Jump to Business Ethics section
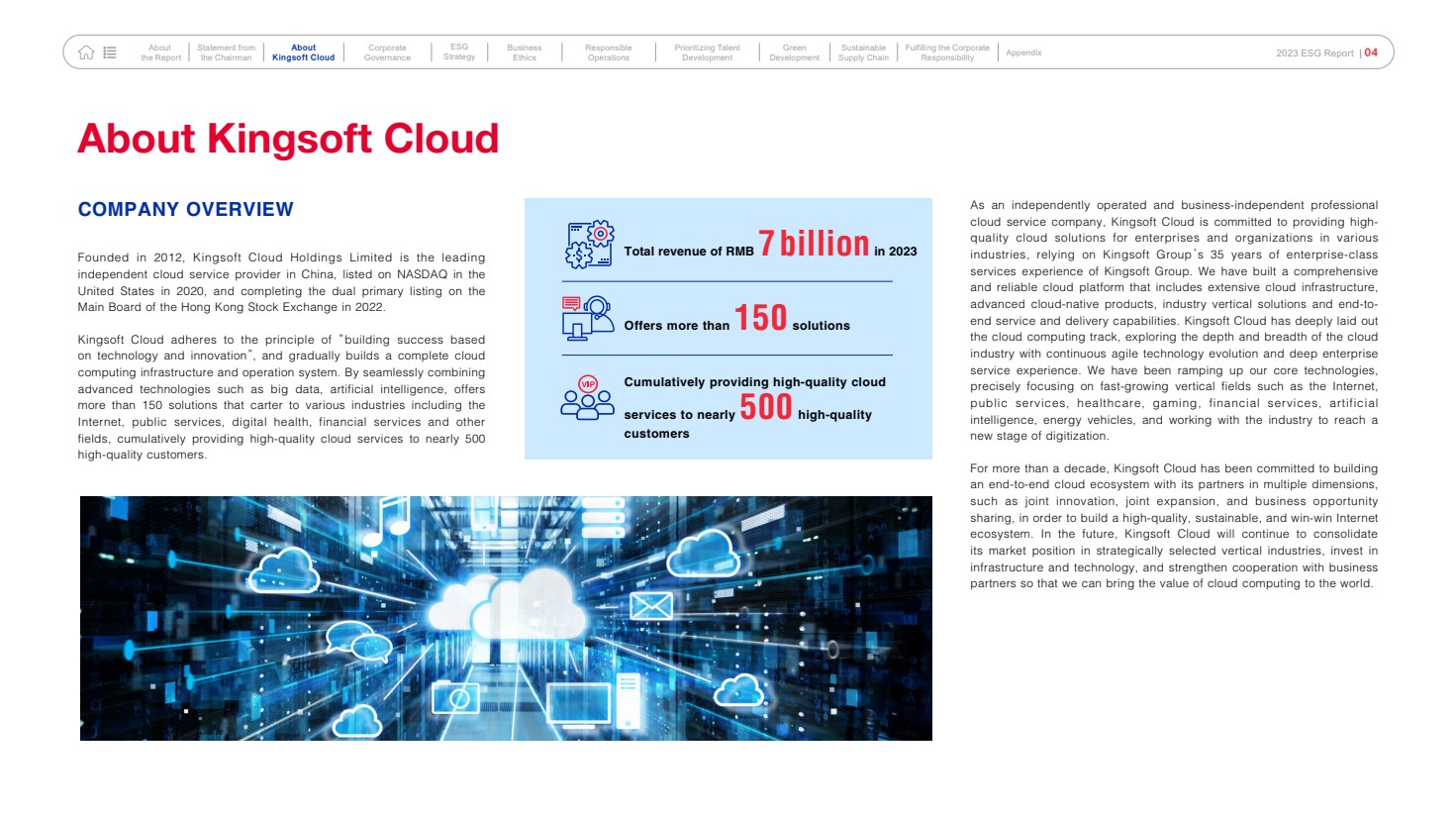 pos(525,52)
